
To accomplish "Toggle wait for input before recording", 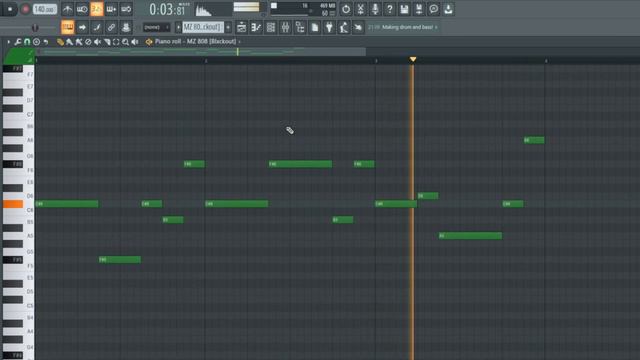I will (x=82, y=9).
